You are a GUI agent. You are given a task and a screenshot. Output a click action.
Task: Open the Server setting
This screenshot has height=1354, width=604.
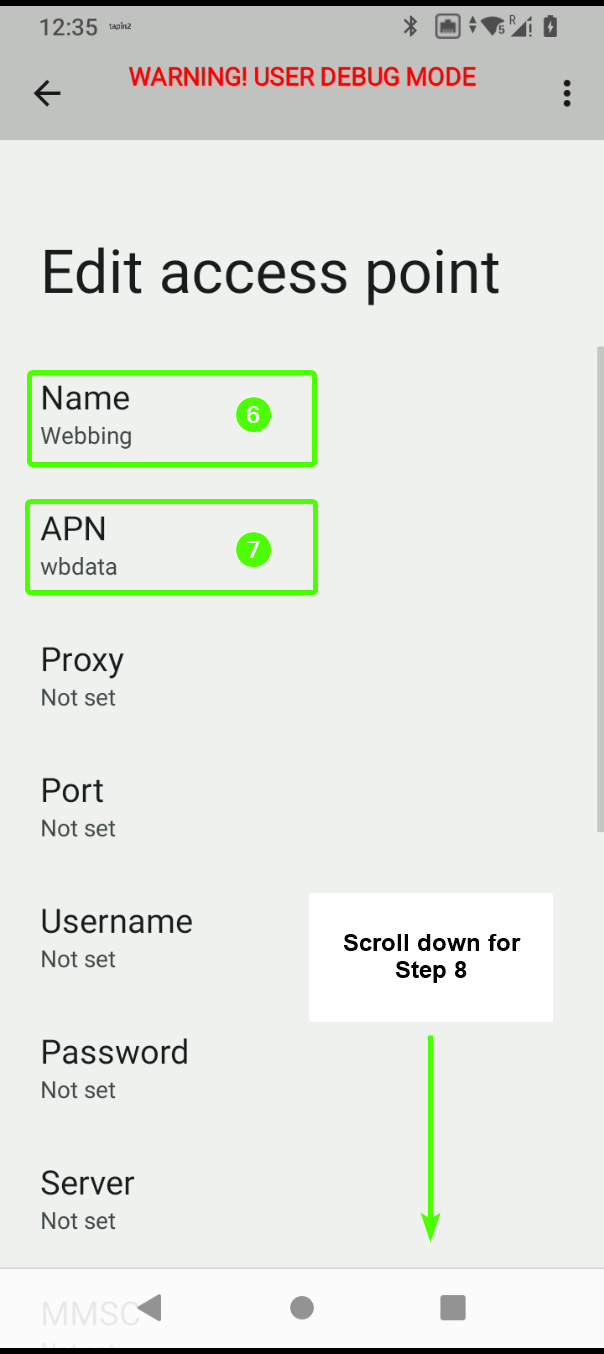[302, 1201]
